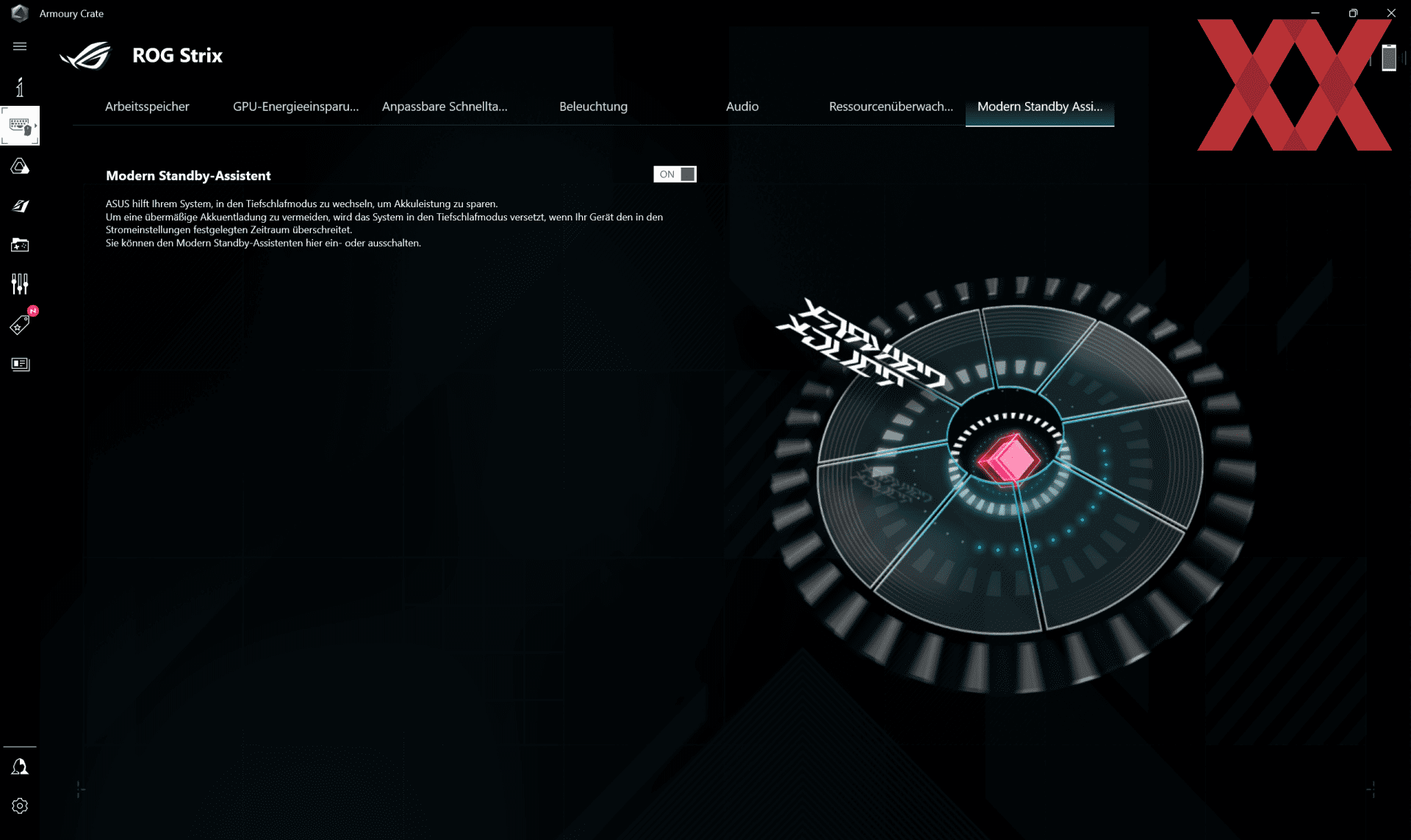
Task: Open the Home dashboard icon
Action: click(20, 87)
